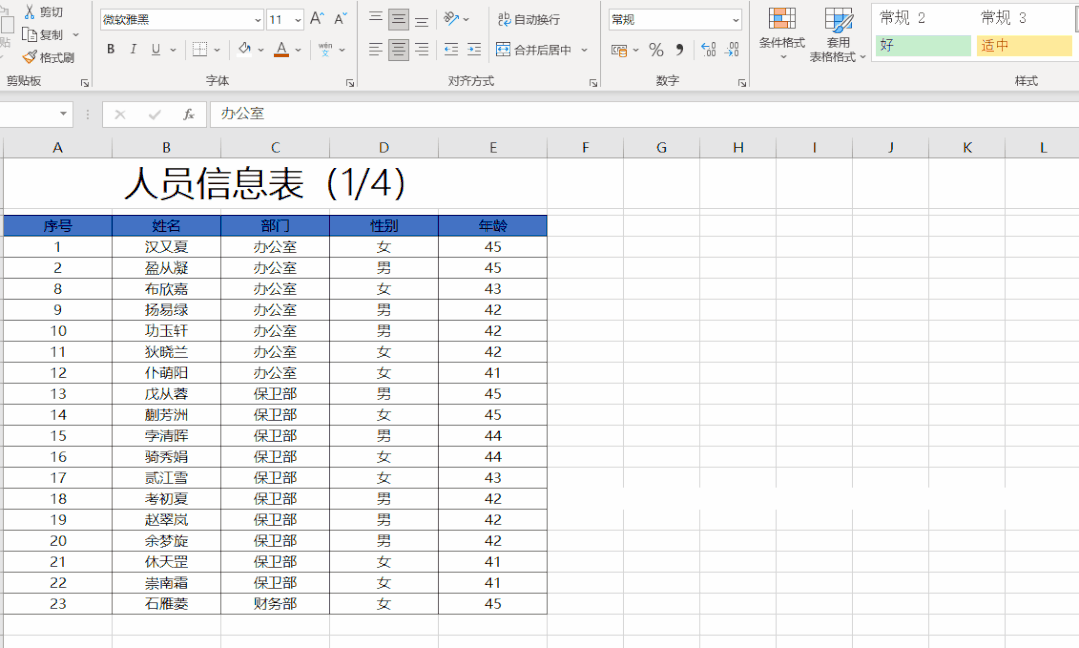Open the font color dropdown arrow
Image resolution: width=1079 pixels, height=648 pixels.
tap(298, 50)
